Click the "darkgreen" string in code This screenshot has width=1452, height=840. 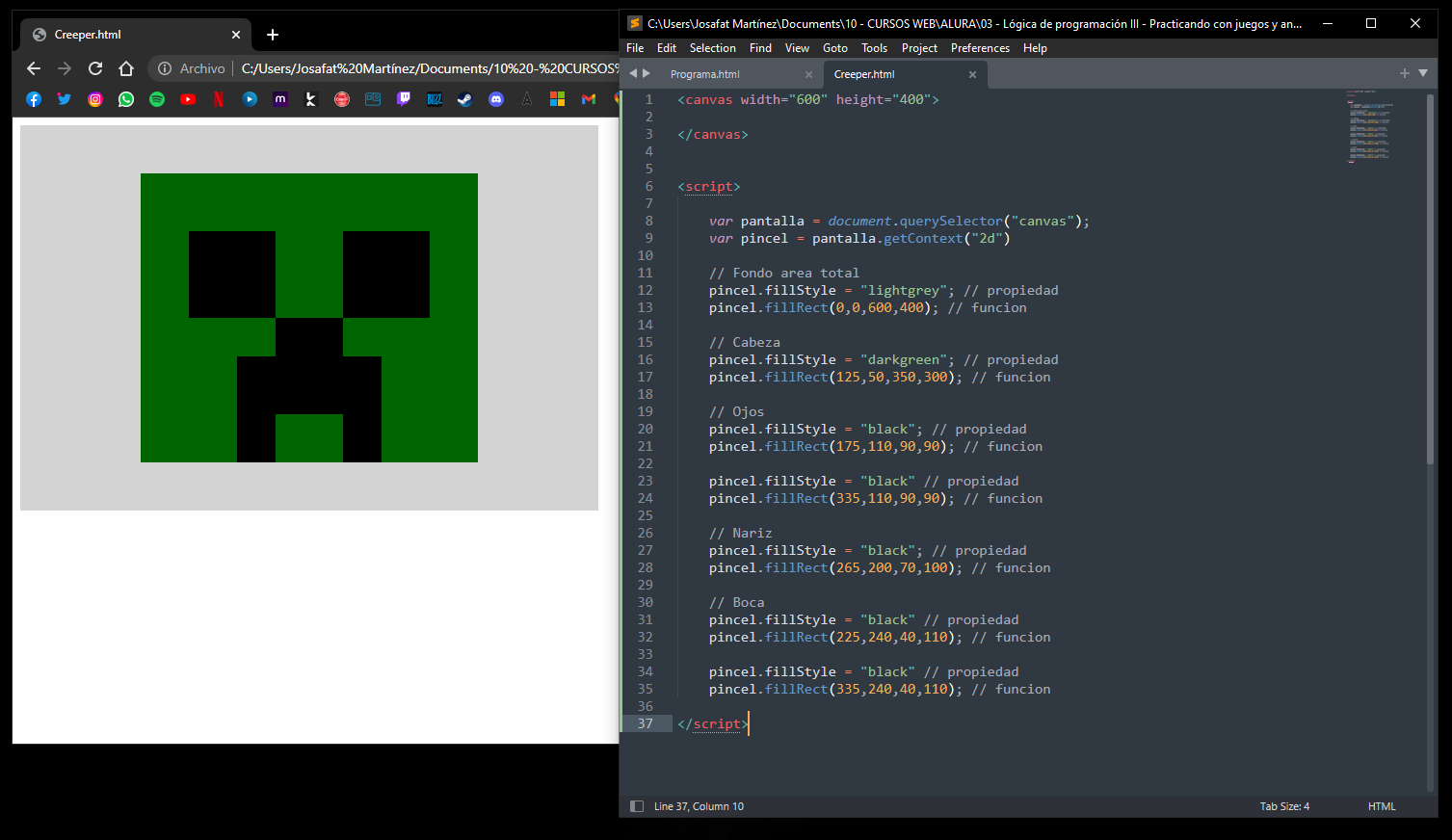point(904,359)
